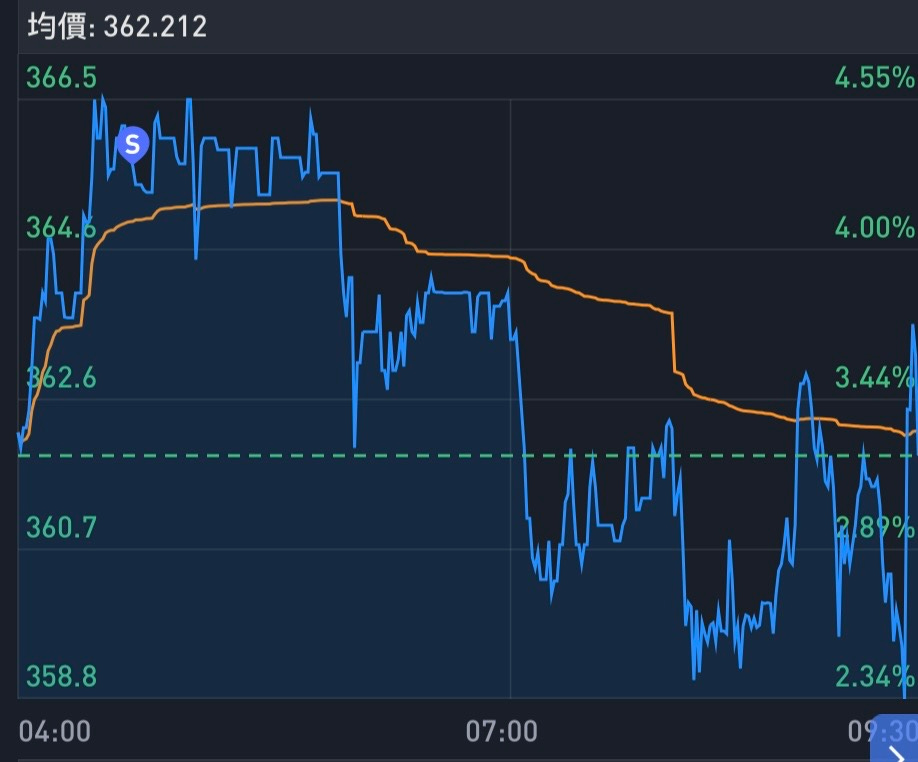This screenshot has height=762, width=918.
Task: Click the 4.00% percentage label
Action: click(x=875, y=228)
